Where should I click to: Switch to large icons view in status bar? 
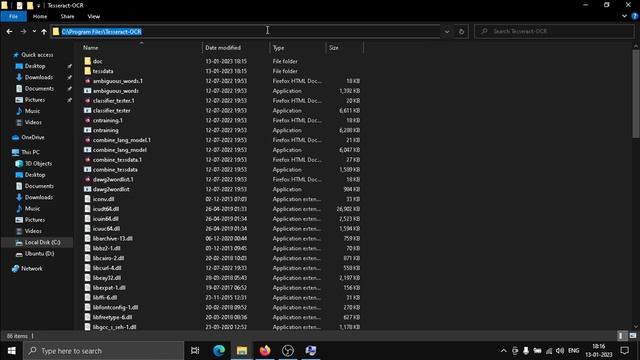[633, 336]
